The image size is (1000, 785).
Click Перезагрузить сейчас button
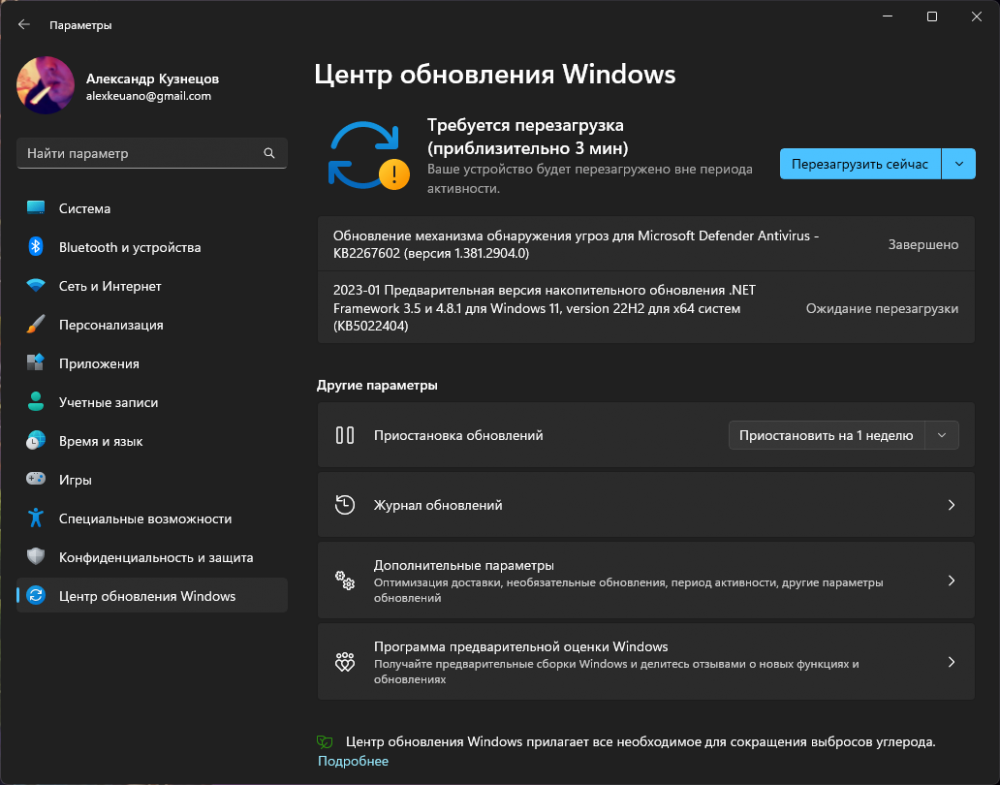860,164
